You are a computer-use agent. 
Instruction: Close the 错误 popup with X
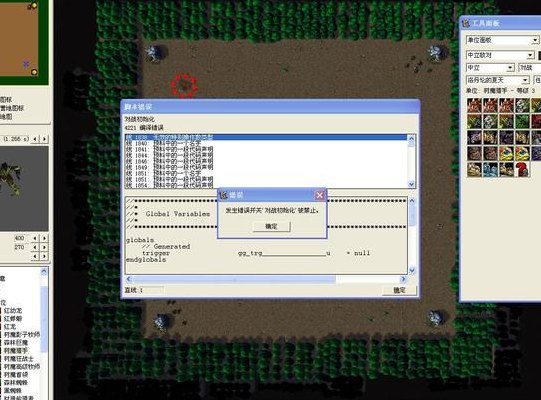(319, 195)
